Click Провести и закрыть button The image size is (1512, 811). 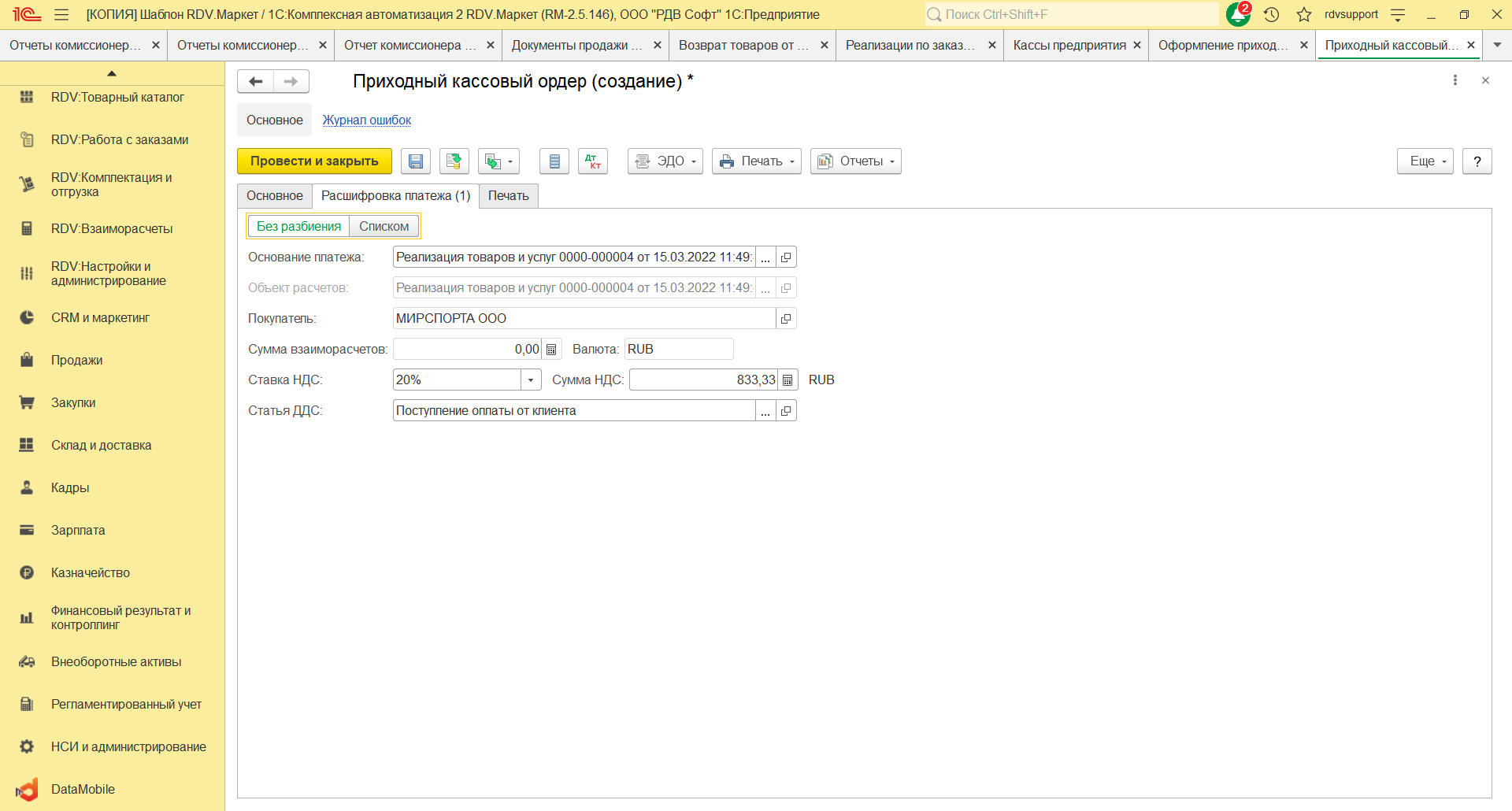pyautogui.click(x=314, y=161)
